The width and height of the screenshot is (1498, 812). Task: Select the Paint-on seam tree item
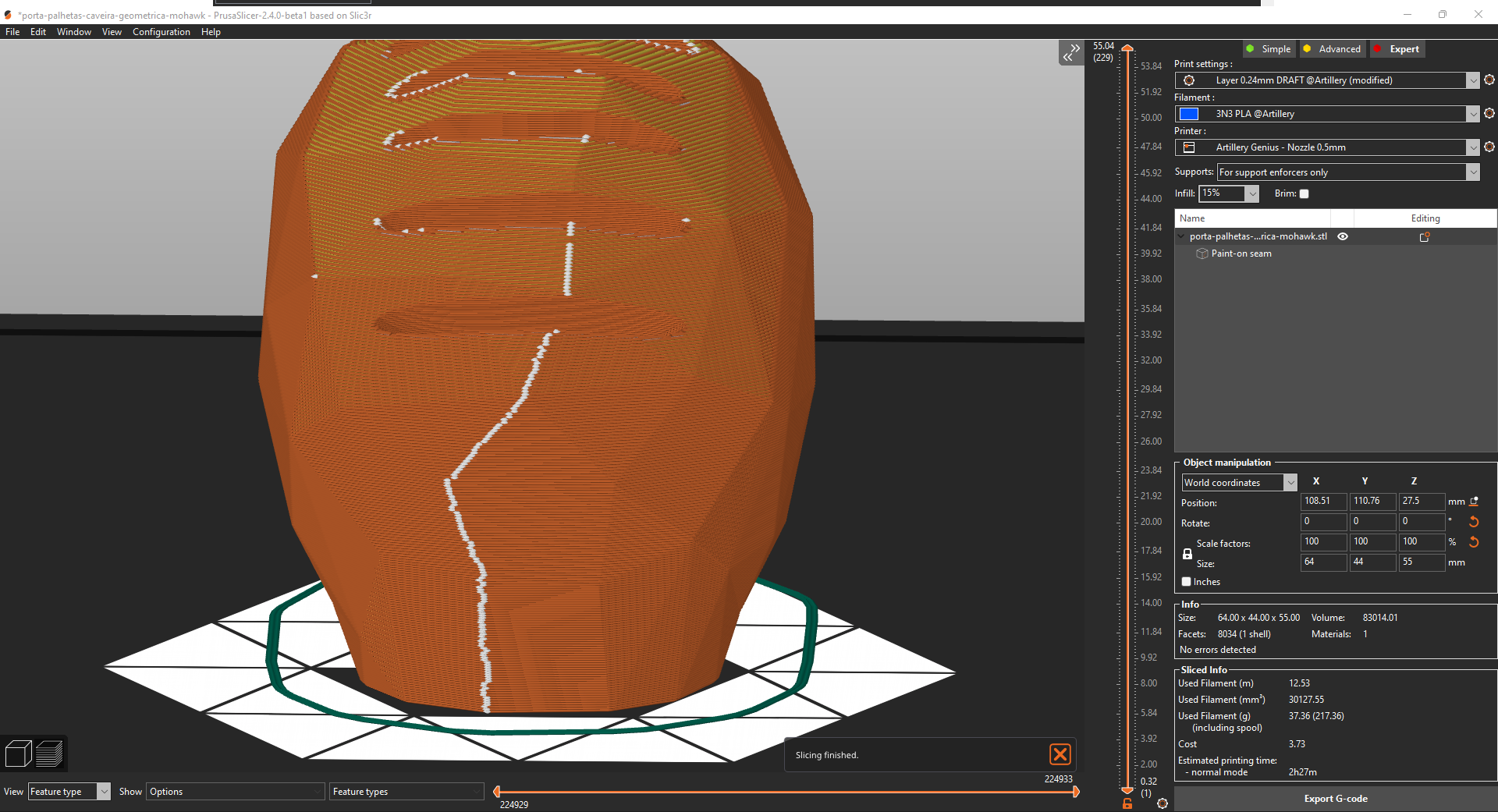[x=1241, y=254]
